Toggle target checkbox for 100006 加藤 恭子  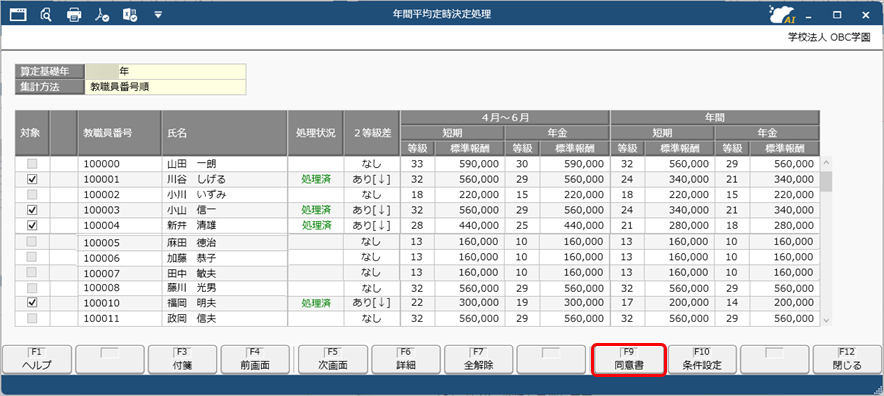click(32, 257)
